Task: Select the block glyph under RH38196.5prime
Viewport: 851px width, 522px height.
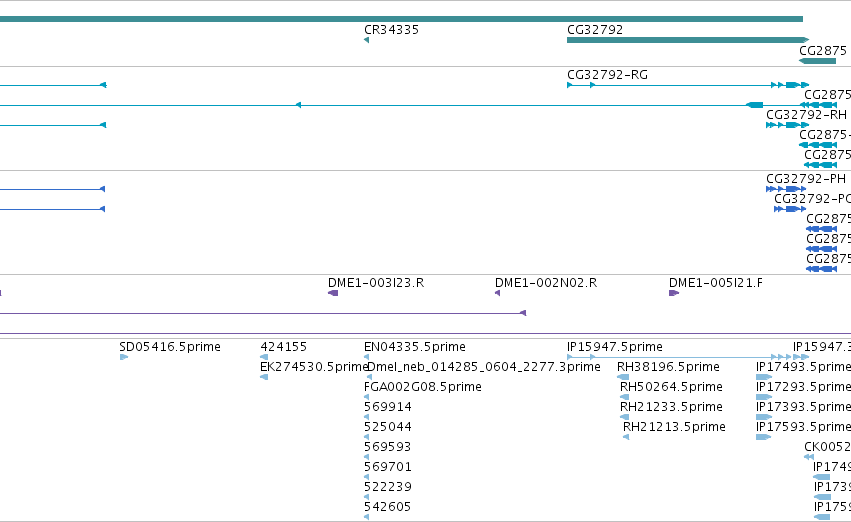Action: point(623,377)
